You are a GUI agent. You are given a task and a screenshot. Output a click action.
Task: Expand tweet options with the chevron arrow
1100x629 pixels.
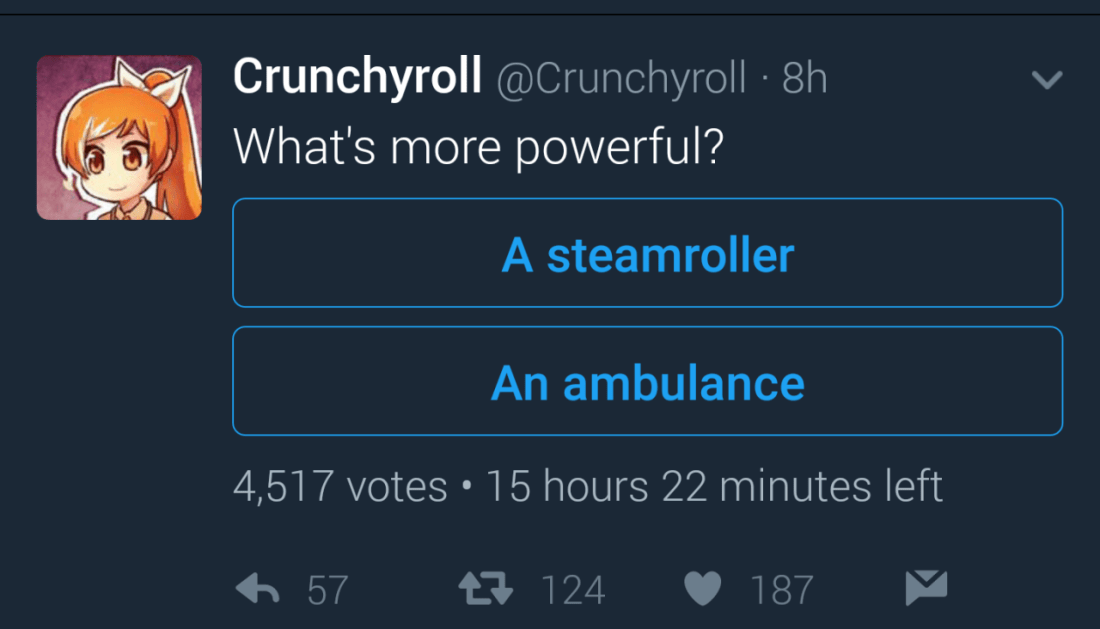pyautogui.click(x=1046, y=80)
